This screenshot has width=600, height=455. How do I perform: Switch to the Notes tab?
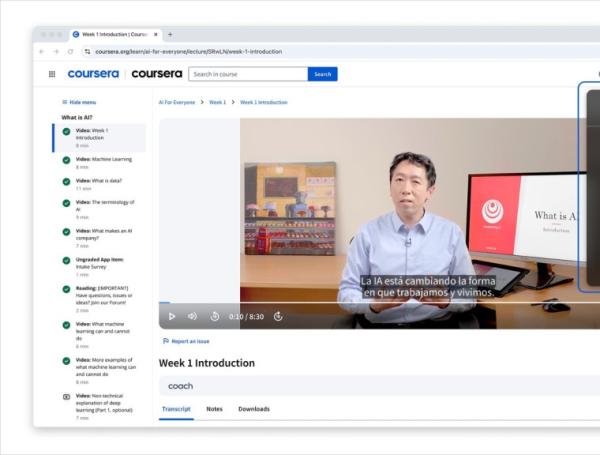(214, 409)
